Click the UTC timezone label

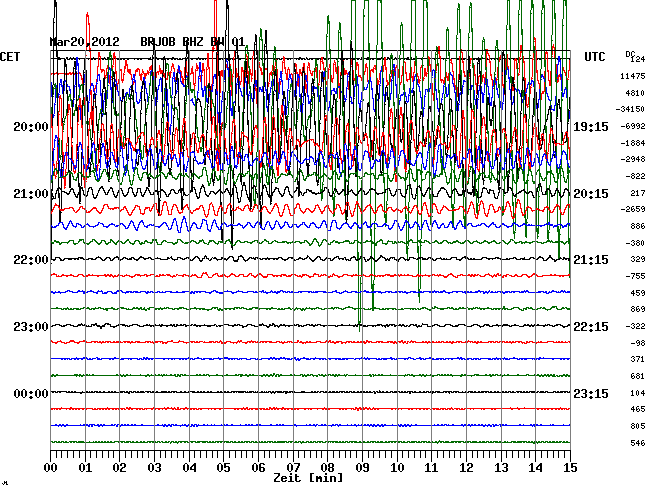pos(595,57)
